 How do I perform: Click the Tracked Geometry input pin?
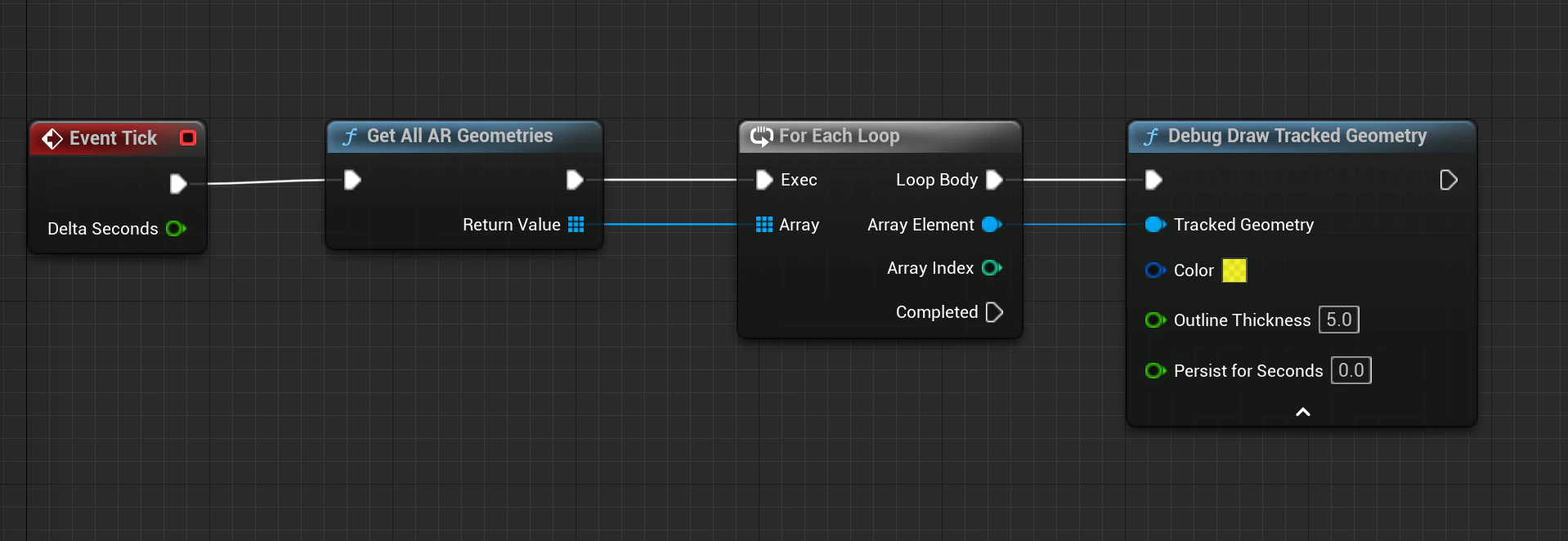1155,225
